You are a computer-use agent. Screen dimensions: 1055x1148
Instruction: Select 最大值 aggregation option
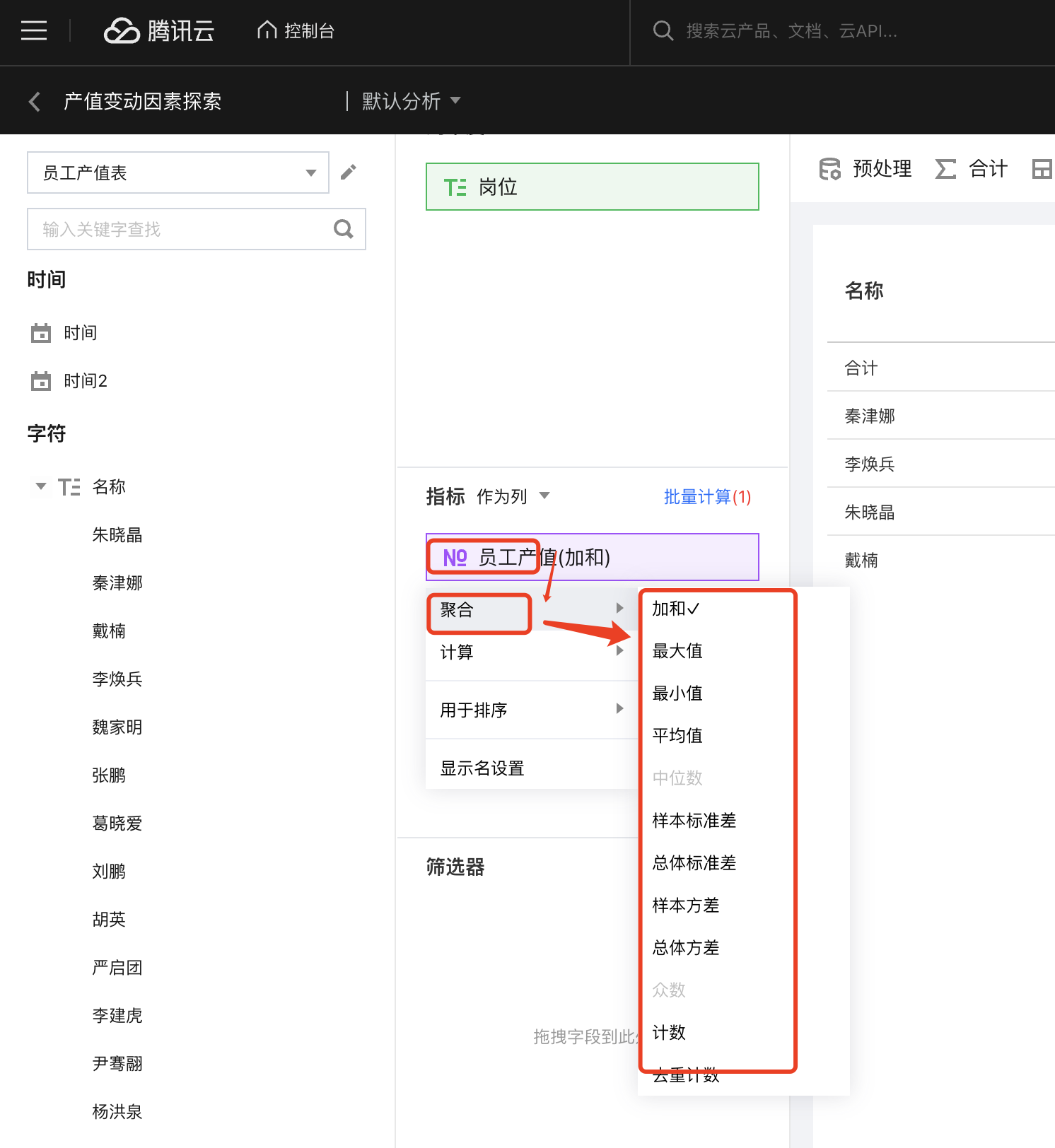677,651
